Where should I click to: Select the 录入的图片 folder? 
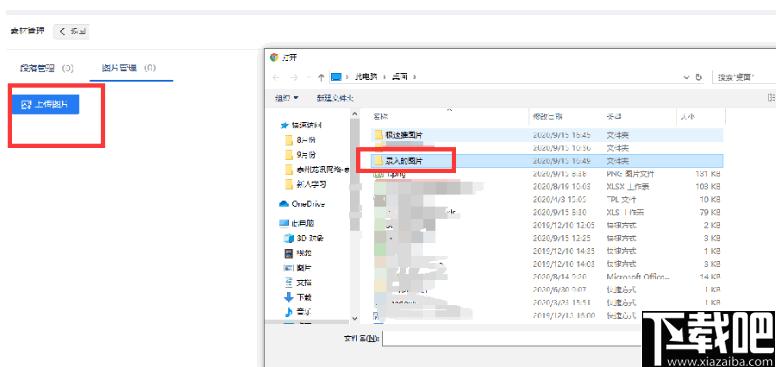(548, 160)
